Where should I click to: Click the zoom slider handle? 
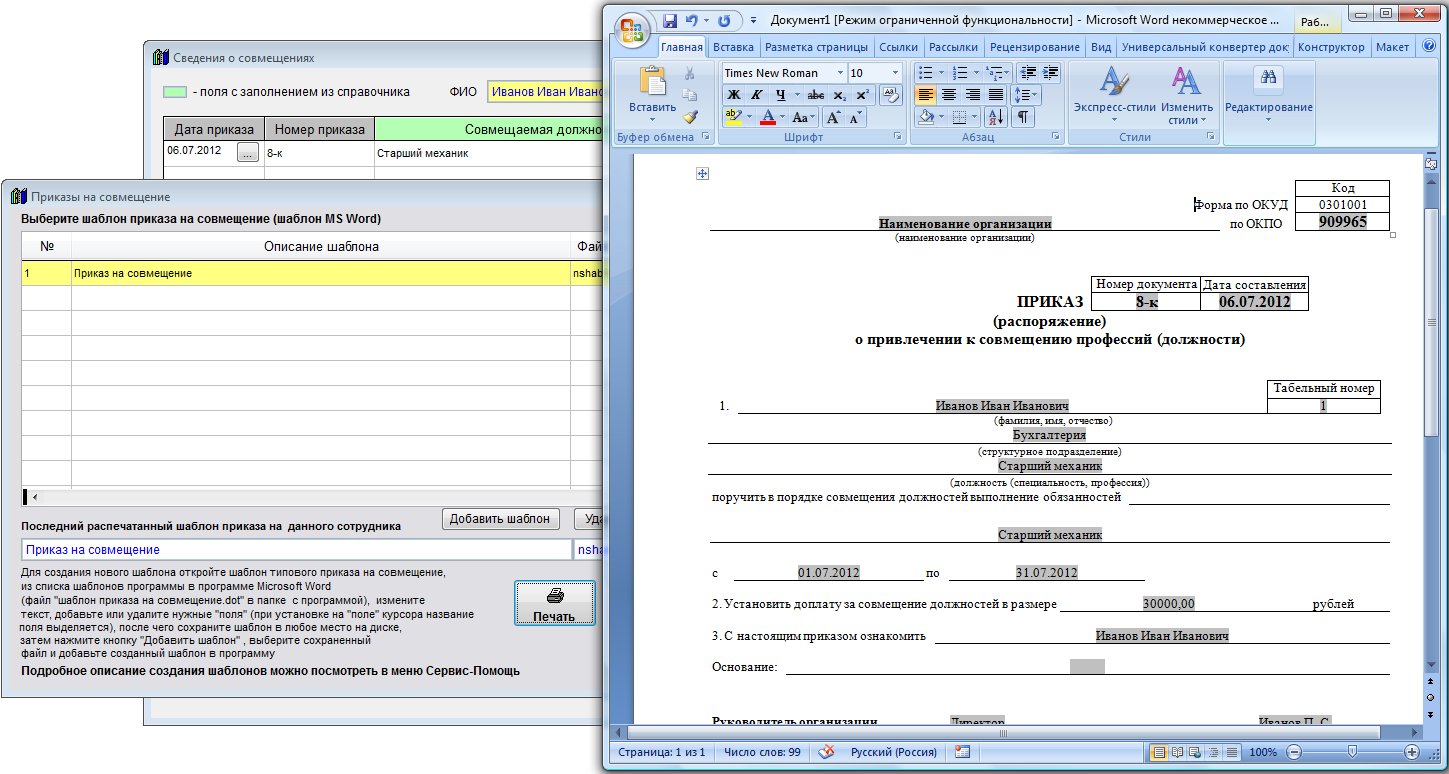pos(1352,752)
